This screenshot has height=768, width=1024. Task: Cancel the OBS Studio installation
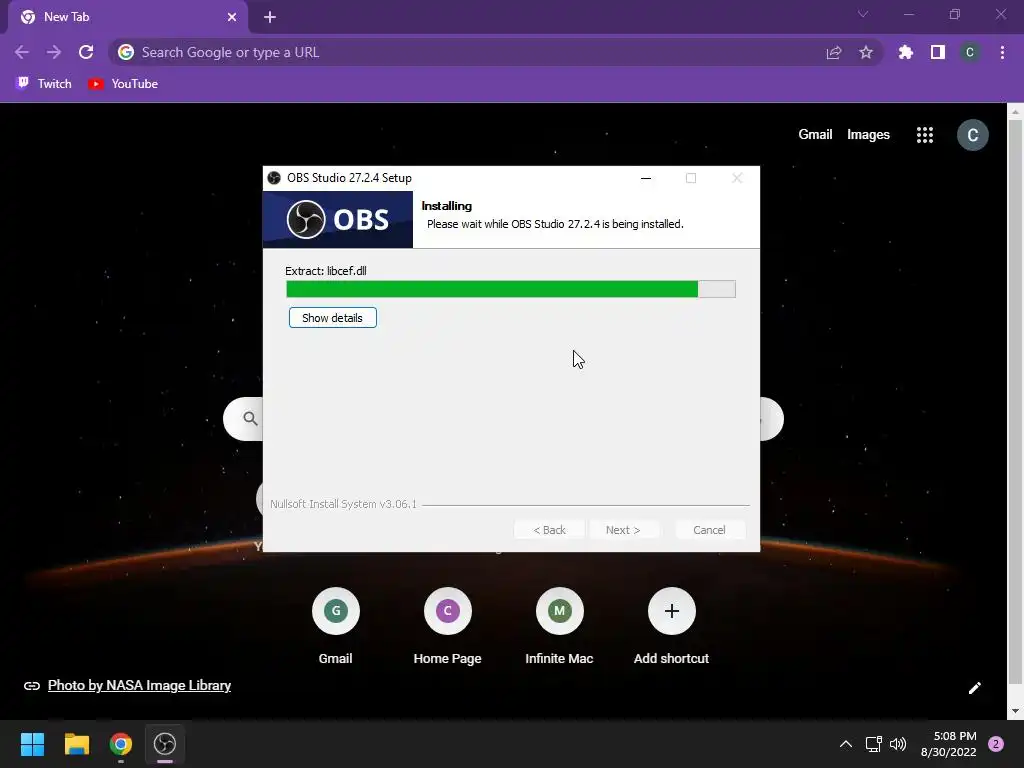tap(709, 530)
